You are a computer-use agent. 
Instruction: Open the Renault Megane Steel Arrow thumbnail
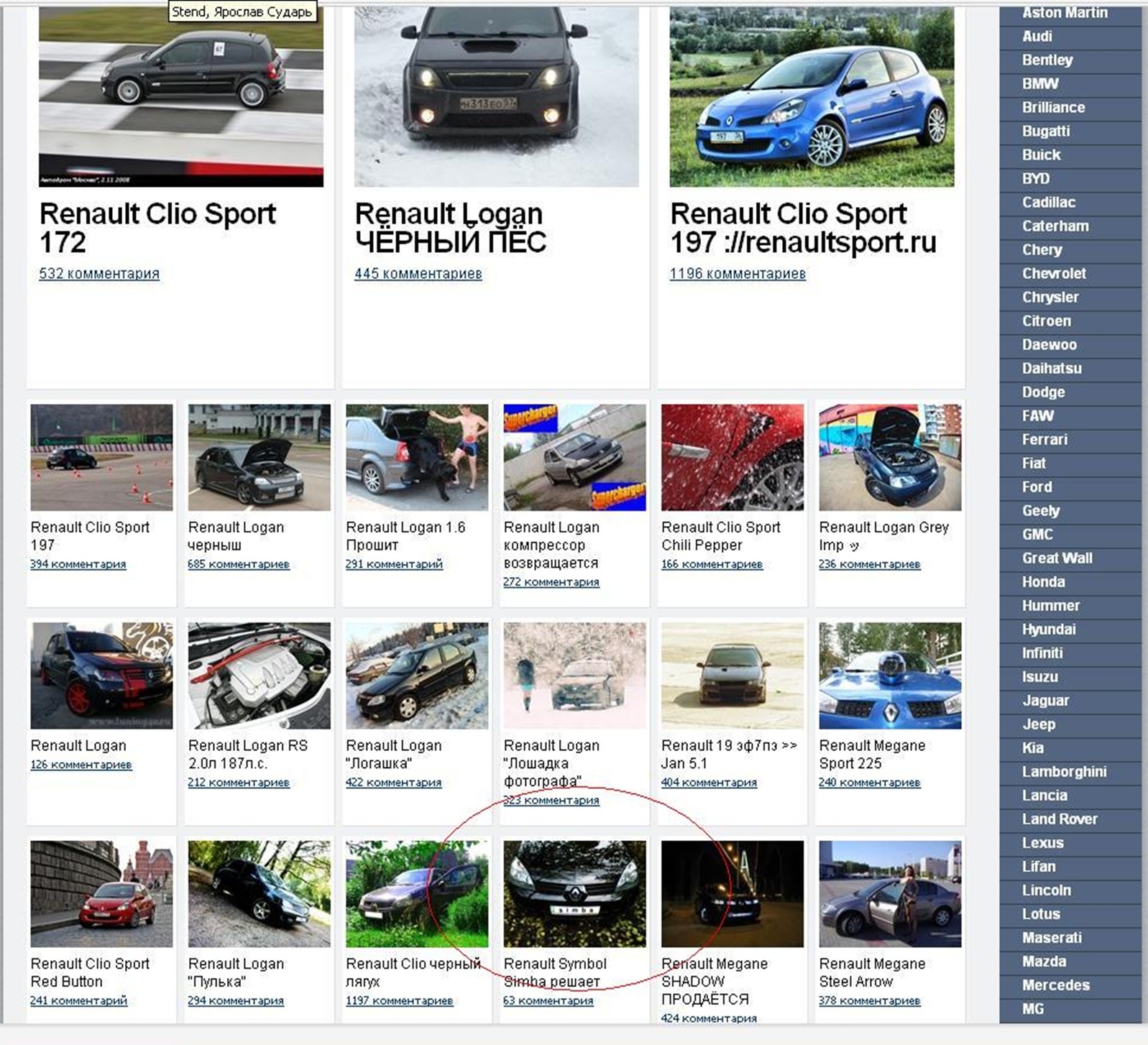[x=890, y=894]
